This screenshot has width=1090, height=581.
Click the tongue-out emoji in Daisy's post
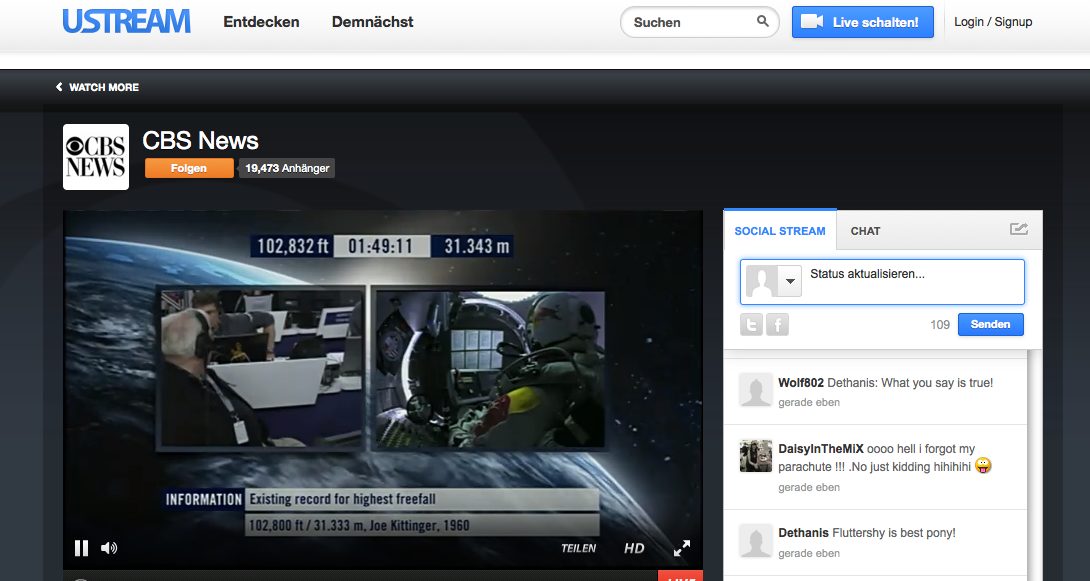[983, 466]
